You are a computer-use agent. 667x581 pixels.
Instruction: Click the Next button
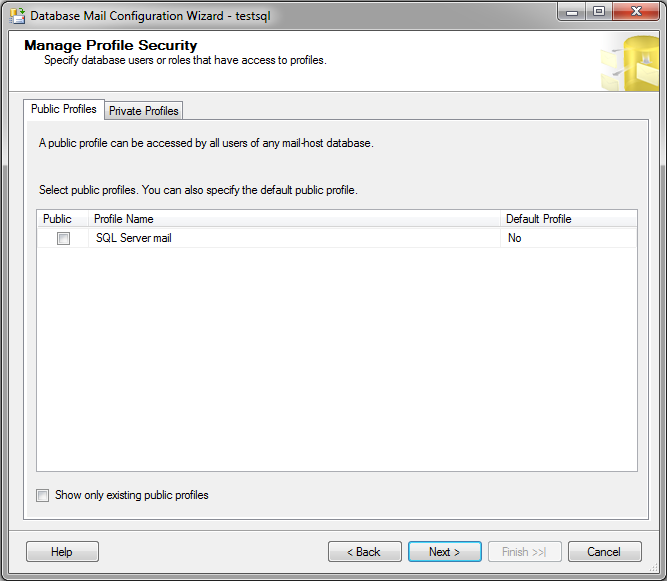(x=445, y=552)
